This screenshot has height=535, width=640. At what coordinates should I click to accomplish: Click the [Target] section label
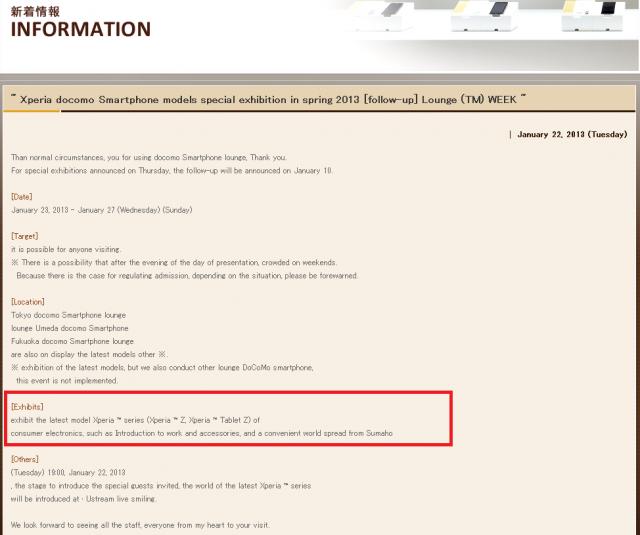click(x=25, y=236)
